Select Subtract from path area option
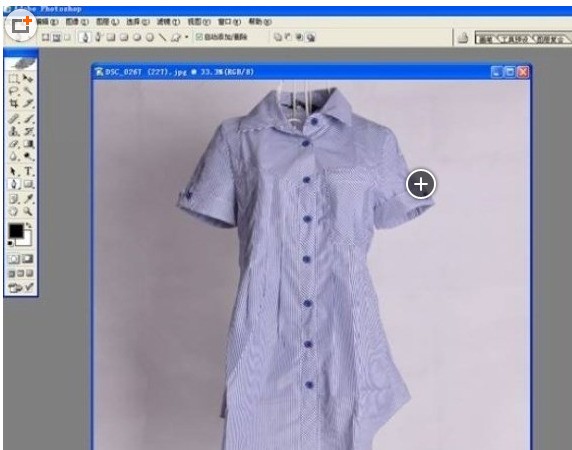572x450 pixels. click(x=289, y=37)
